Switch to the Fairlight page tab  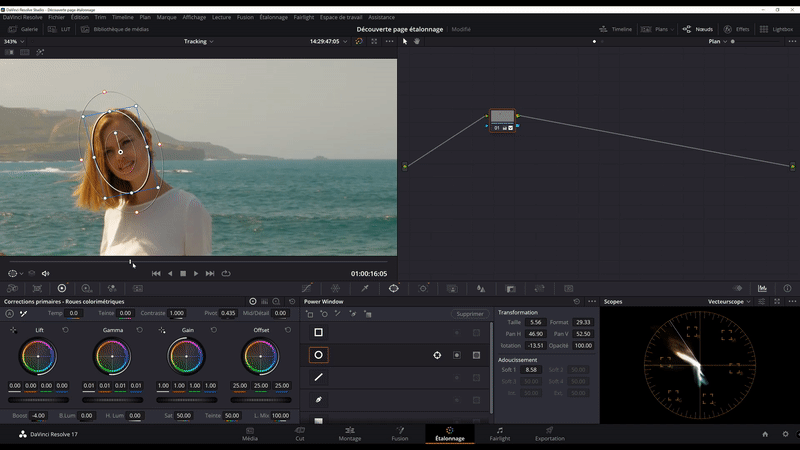pos(499,433)
